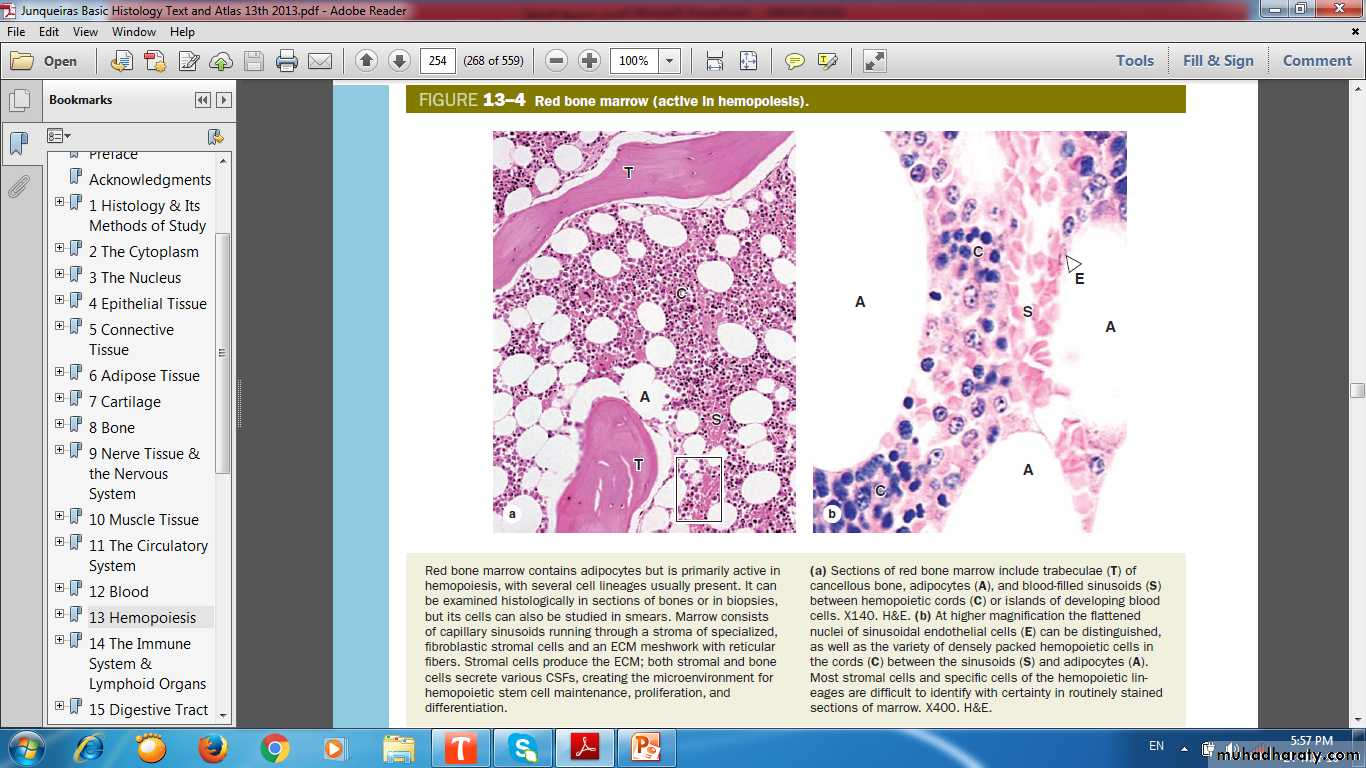The height and width of the screenshot is (768, 1366).
Task: Switch to read mode view
Action: (874, 61)
